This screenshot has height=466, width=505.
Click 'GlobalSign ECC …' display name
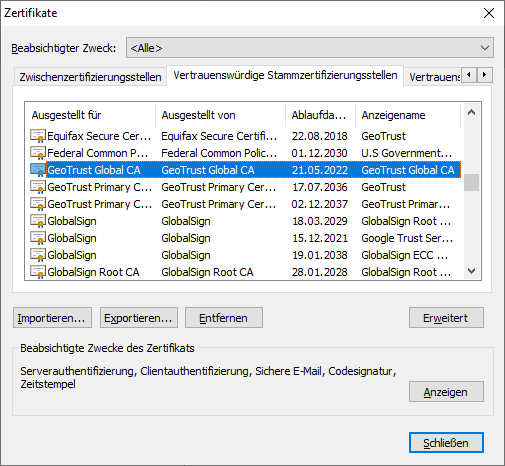pos(405,255)
